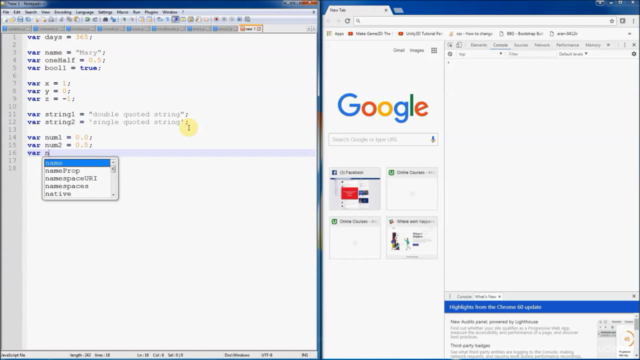Viewport: 640px width, 360px height.
Task: Click the Zoom In icon in Notepad++ toolbar
Action: 124,19
